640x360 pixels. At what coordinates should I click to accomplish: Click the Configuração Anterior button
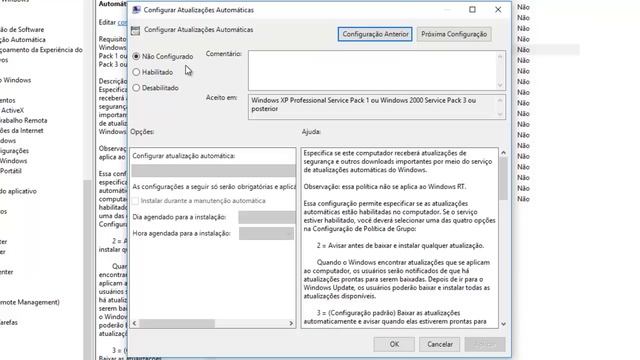[375, 34]
